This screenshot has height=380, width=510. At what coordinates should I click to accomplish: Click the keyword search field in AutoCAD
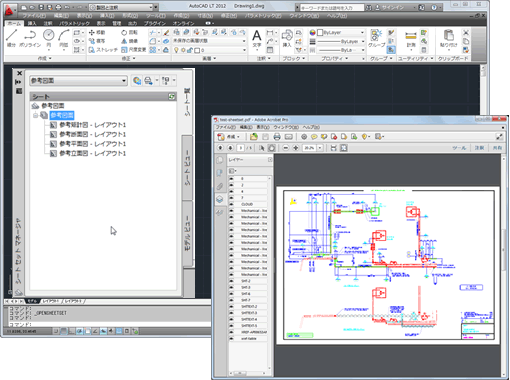tap(332, 7)
